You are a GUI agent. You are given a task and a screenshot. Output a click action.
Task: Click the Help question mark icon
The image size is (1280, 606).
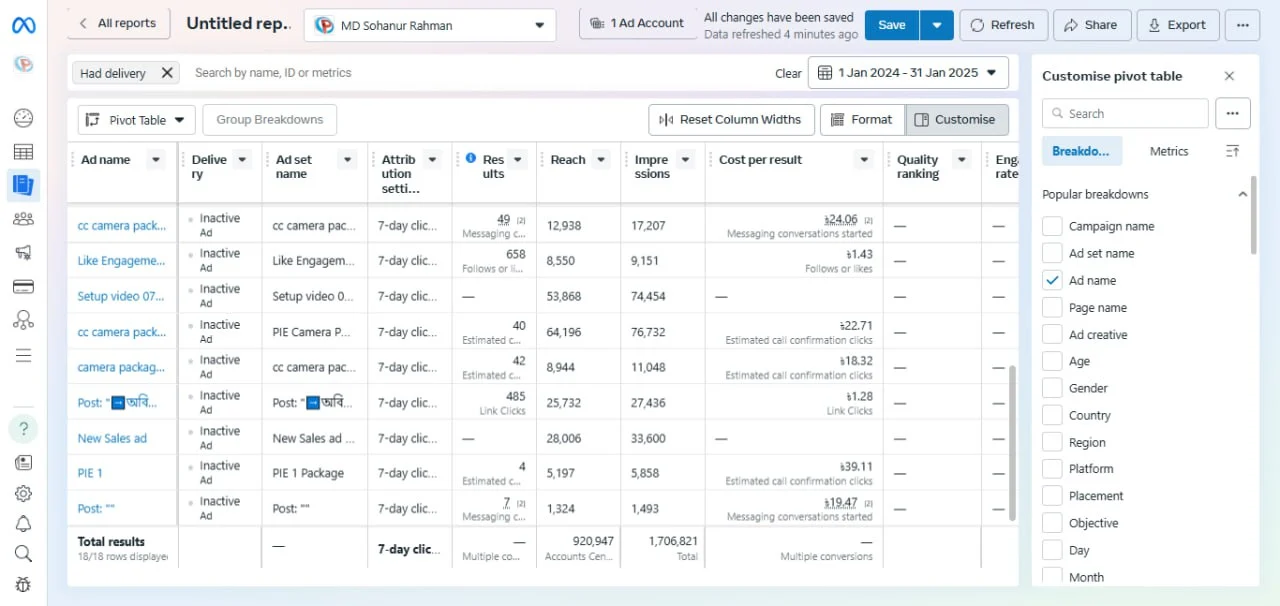[x=23, y=429]
